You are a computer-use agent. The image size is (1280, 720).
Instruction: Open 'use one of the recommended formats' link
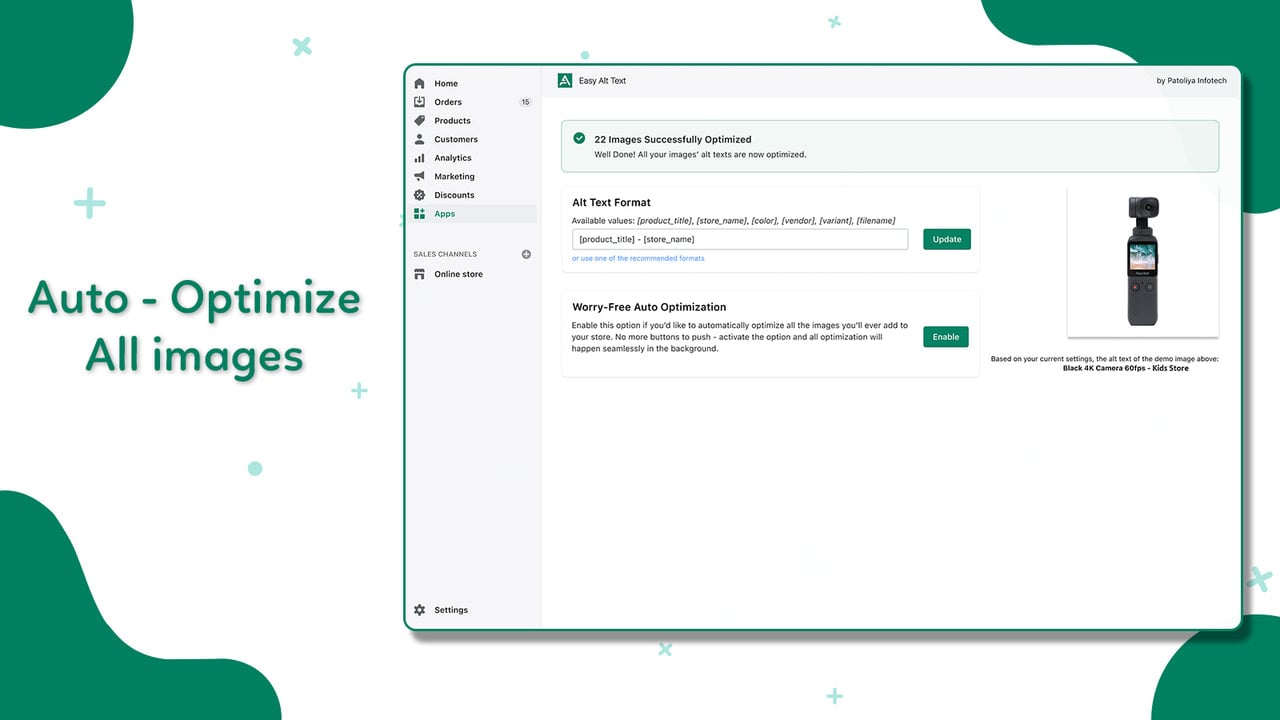[638, 258]
